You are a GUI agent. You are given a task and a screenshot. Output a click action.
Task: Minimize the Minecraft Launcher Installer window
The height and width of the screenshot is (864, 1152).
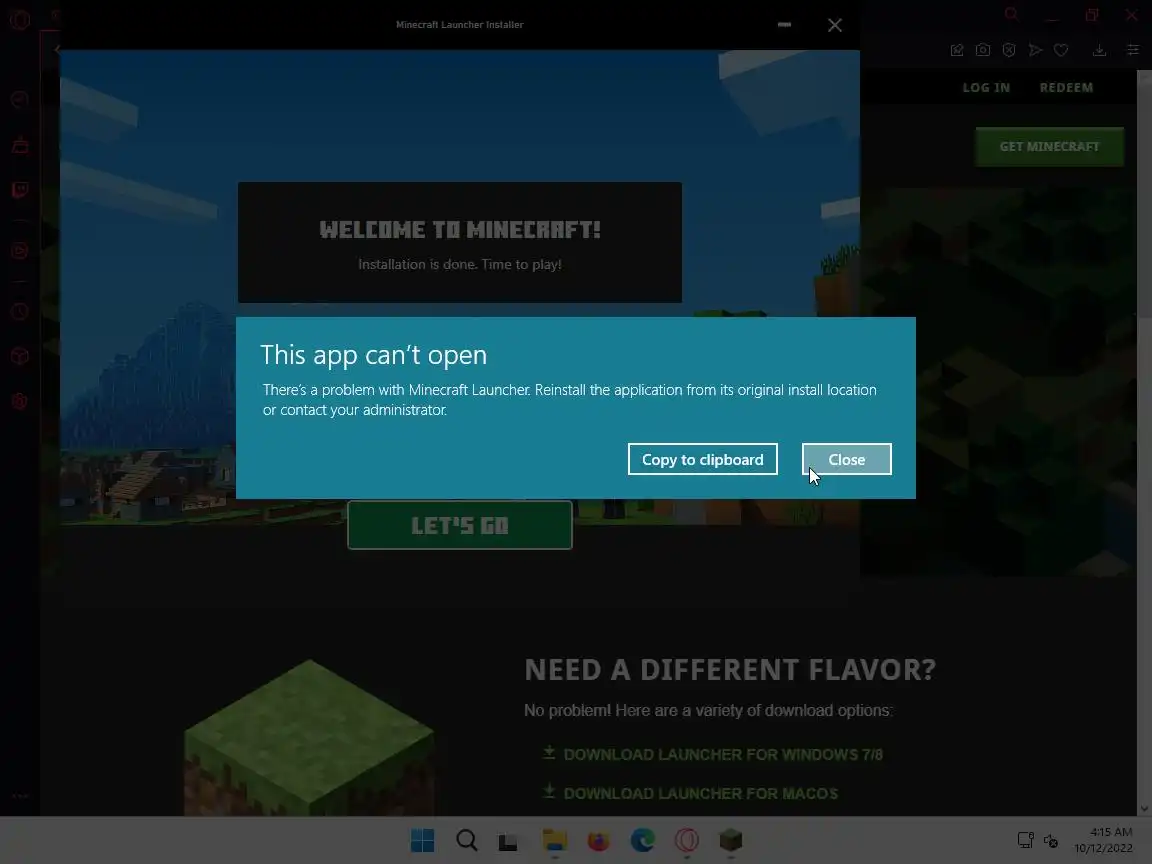click(x=785, y=25)
